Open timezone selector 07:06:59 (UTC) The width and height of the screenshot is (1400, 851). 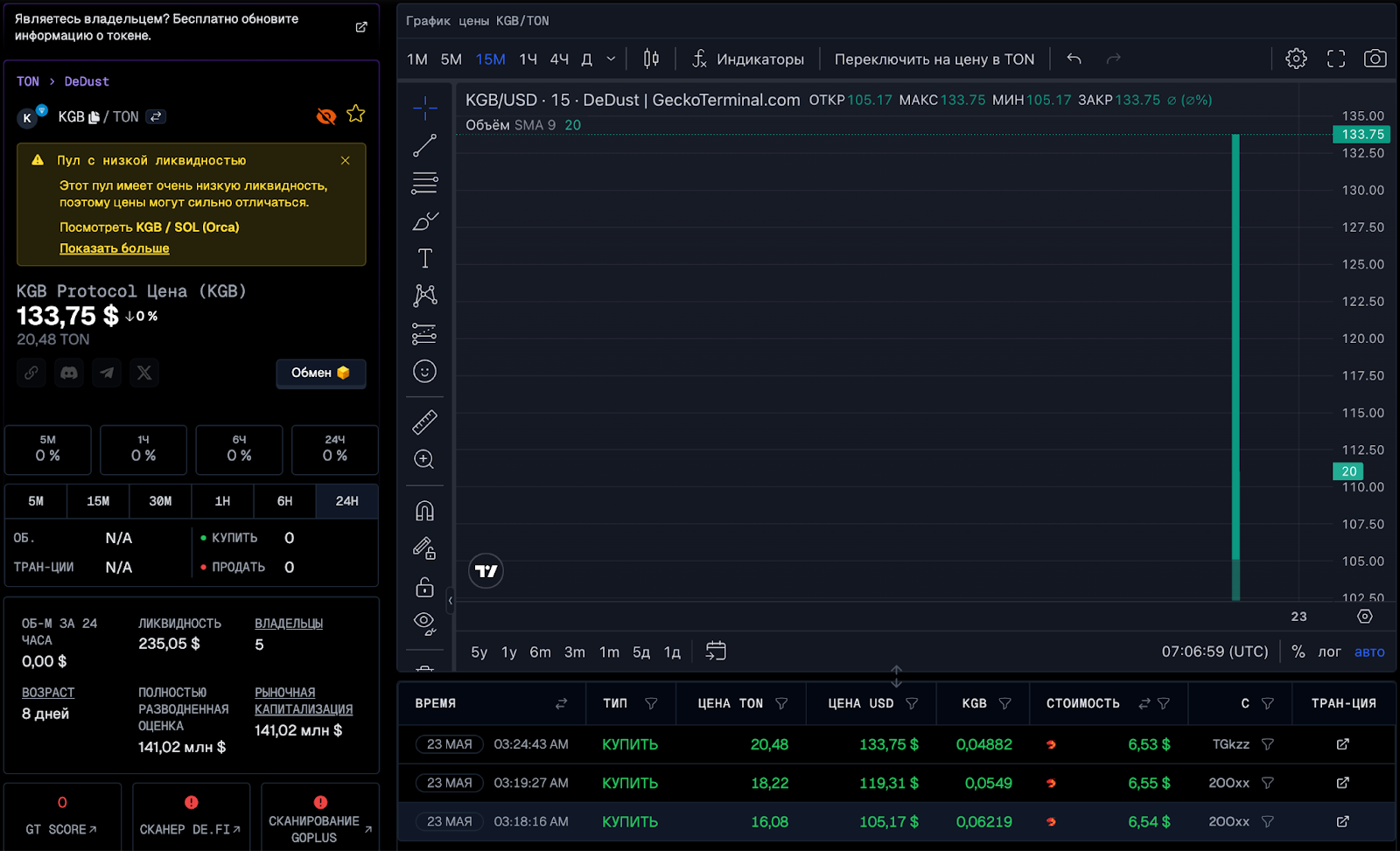click(1215, 652)
